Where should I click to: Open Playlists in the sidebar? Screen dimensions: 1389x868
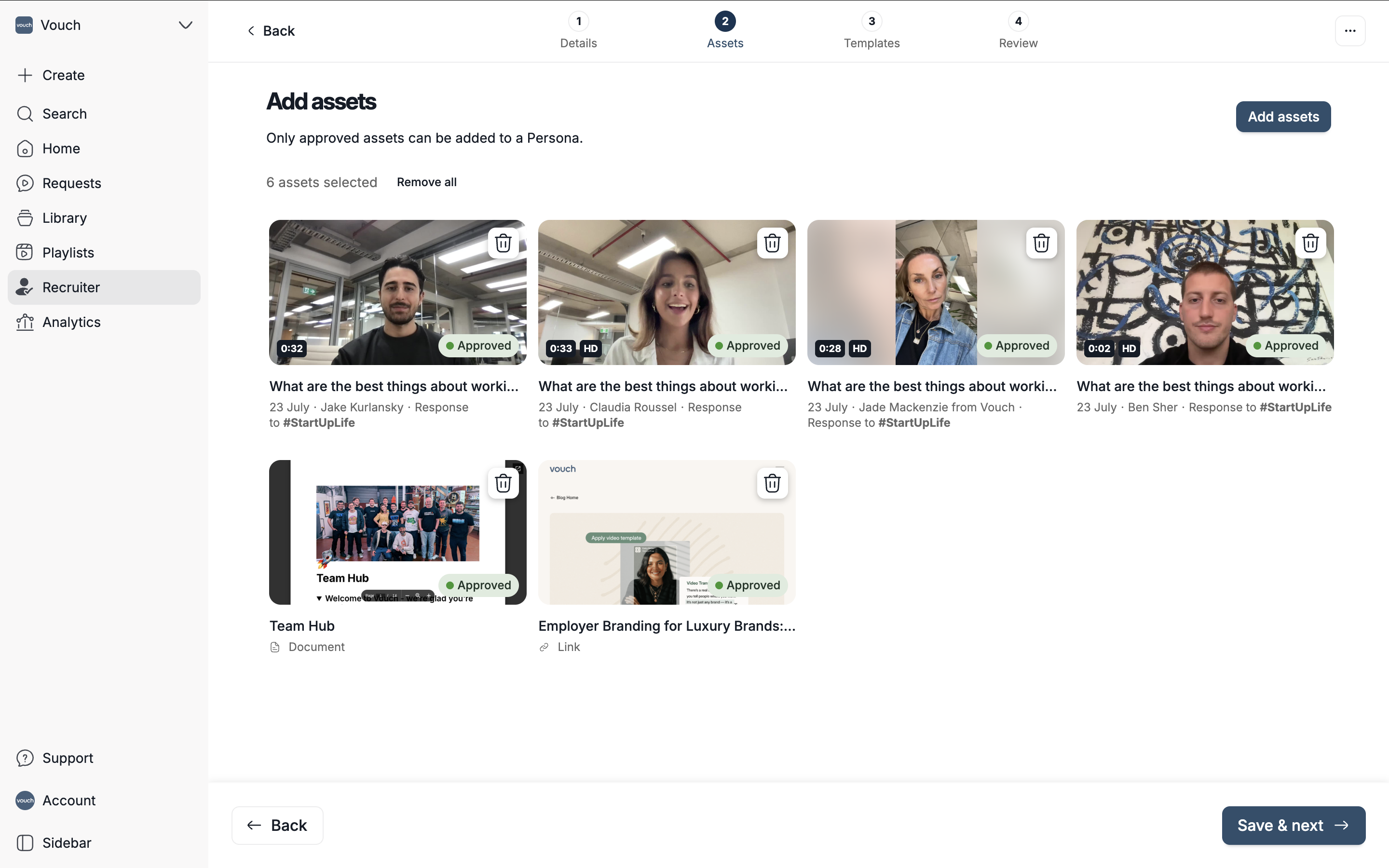coord(104,253)
